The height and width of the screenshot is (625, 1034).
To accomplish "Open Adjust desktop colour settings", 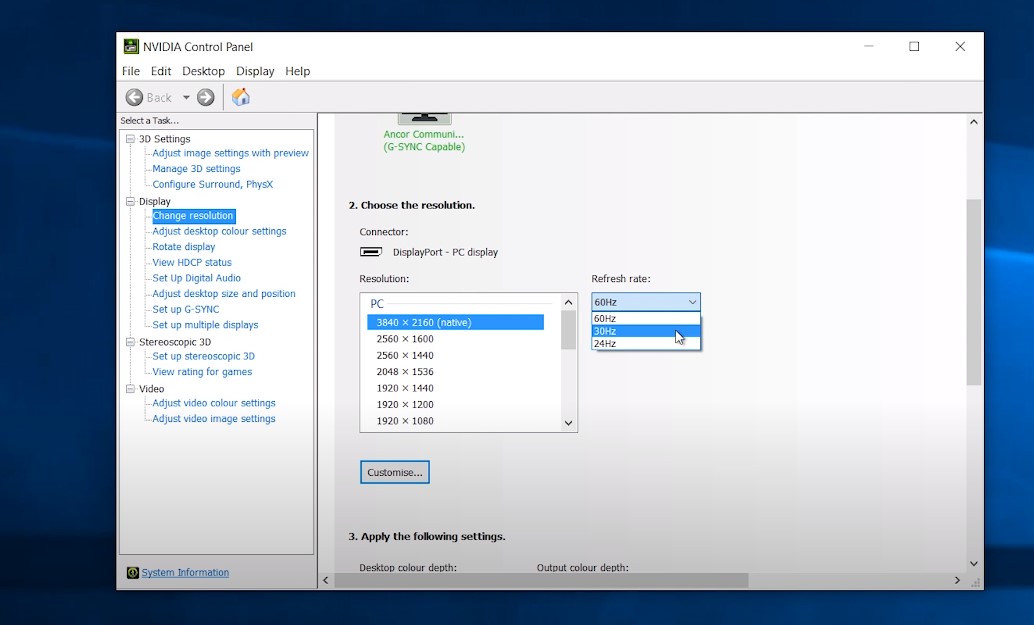I will 219,231.
